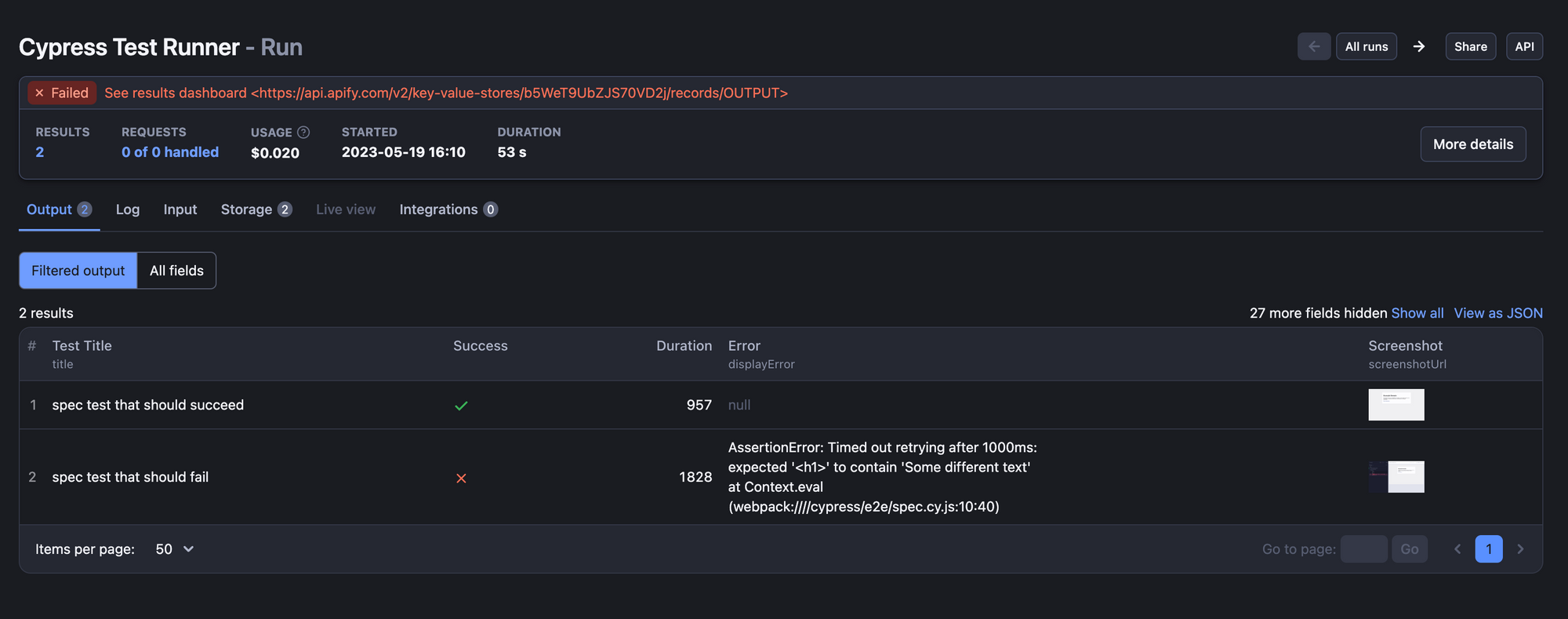This screenshot has height=619, width=1568.
Task: Click the results count 2
Action: point(40,152)
